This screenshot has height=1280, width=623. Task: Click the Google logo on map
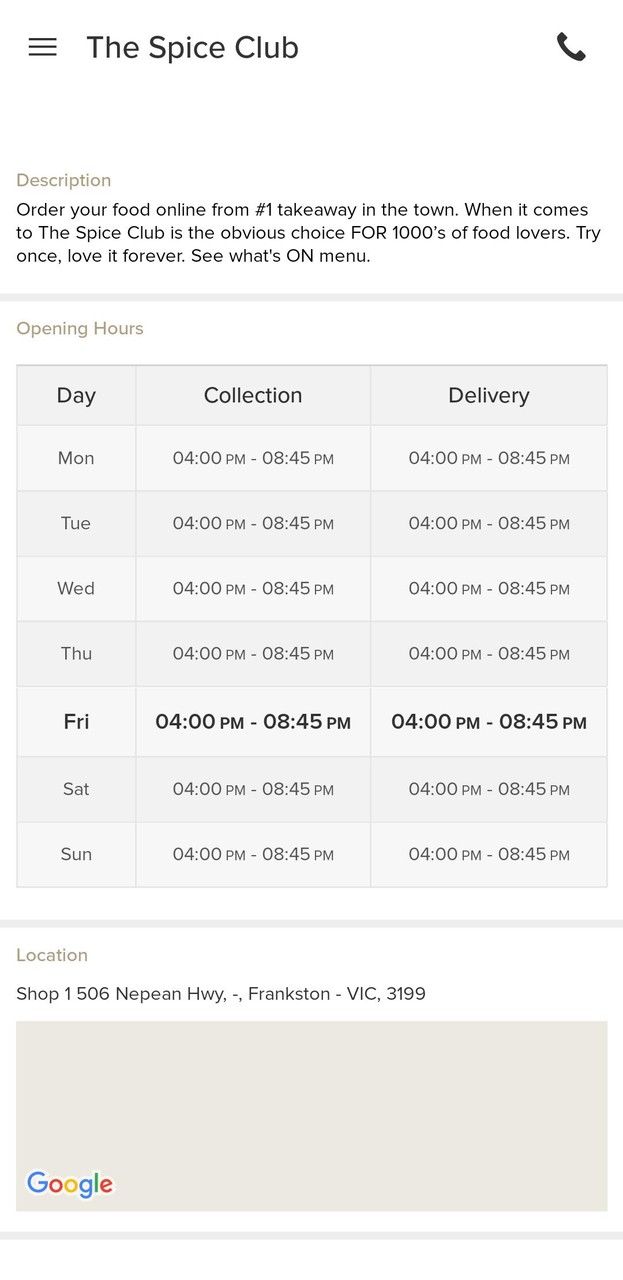click(x=70, y=1184)
